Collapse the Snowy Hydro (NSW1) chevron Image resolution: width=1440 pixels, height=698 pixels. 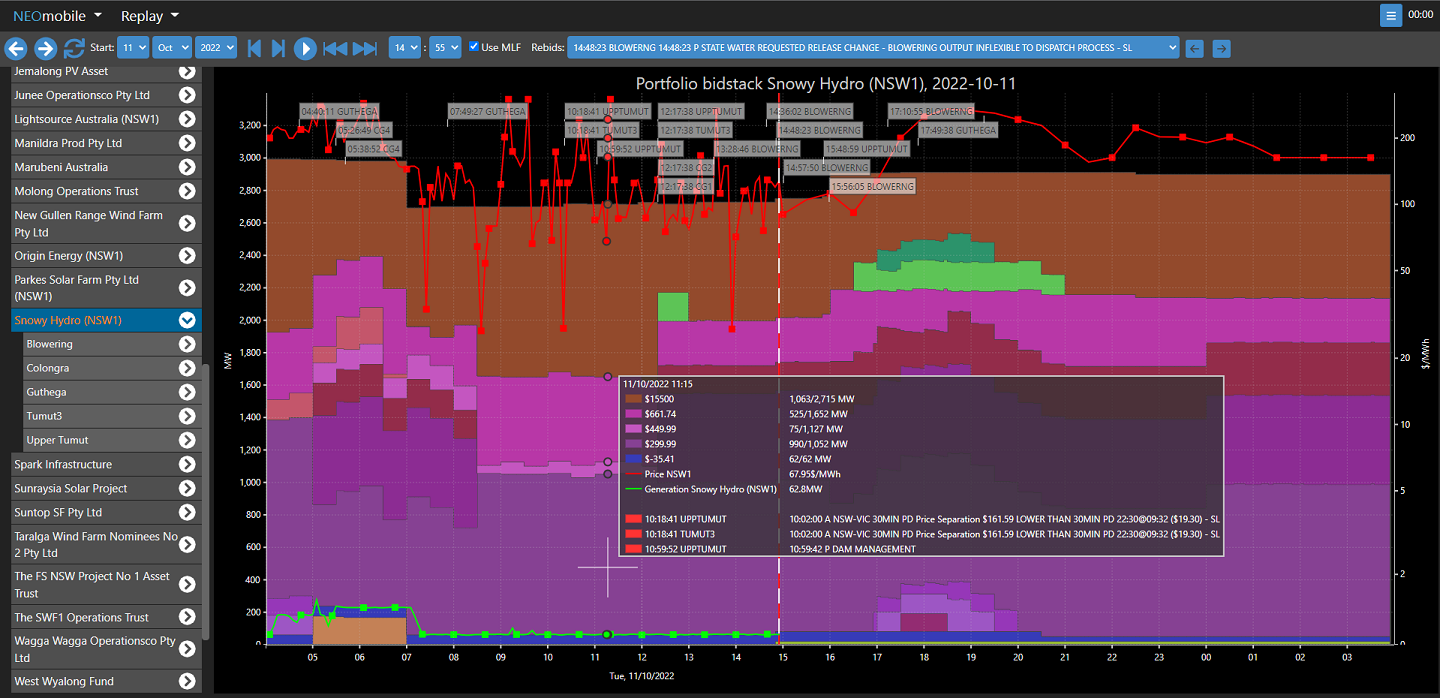187,320
